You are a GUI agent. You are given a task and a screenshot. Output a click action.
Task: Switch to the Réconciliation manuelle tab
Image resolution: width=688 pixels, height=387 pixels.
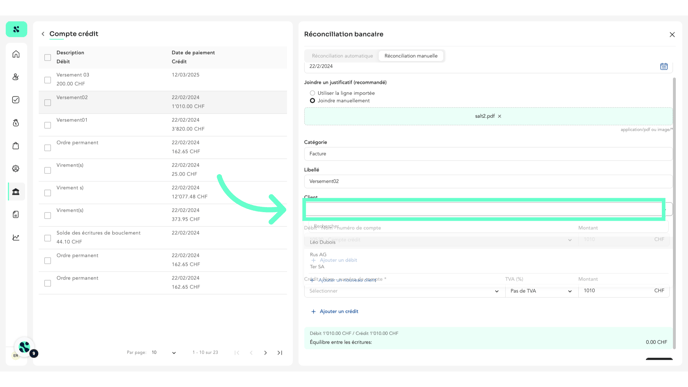point(411,56)
